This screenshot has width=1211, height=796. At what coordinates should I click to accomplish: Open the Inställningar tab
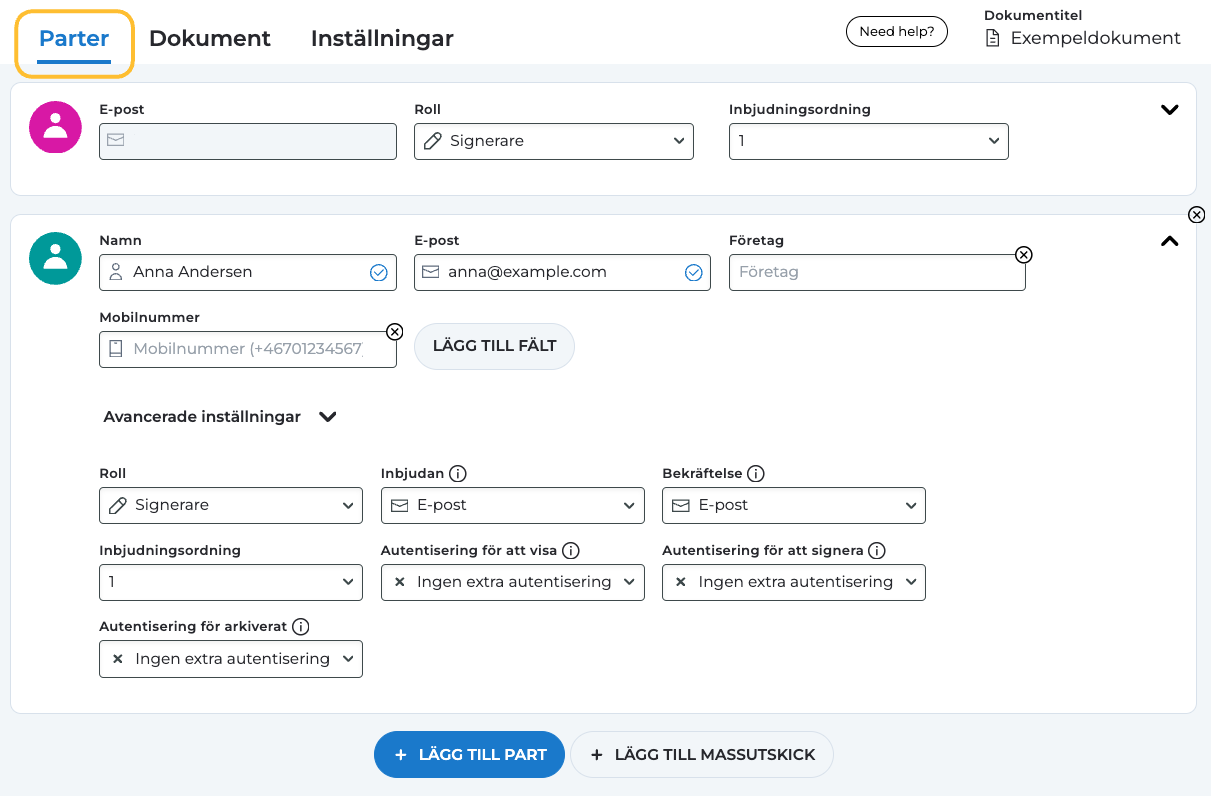[382, 38]
